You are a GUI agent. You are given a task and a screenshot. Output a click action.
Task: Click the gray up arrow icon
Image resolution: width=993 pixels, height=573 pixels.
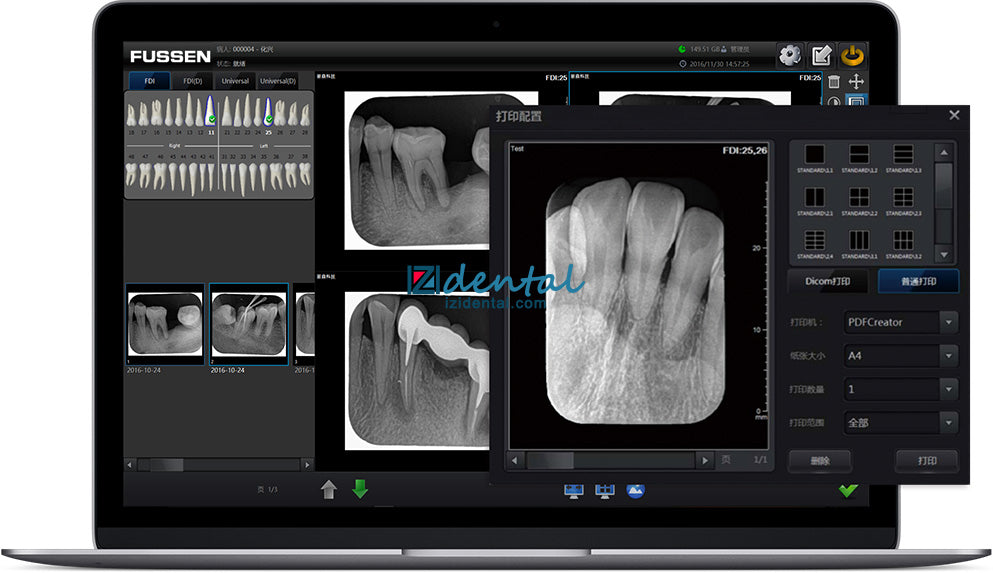[329, 490]
